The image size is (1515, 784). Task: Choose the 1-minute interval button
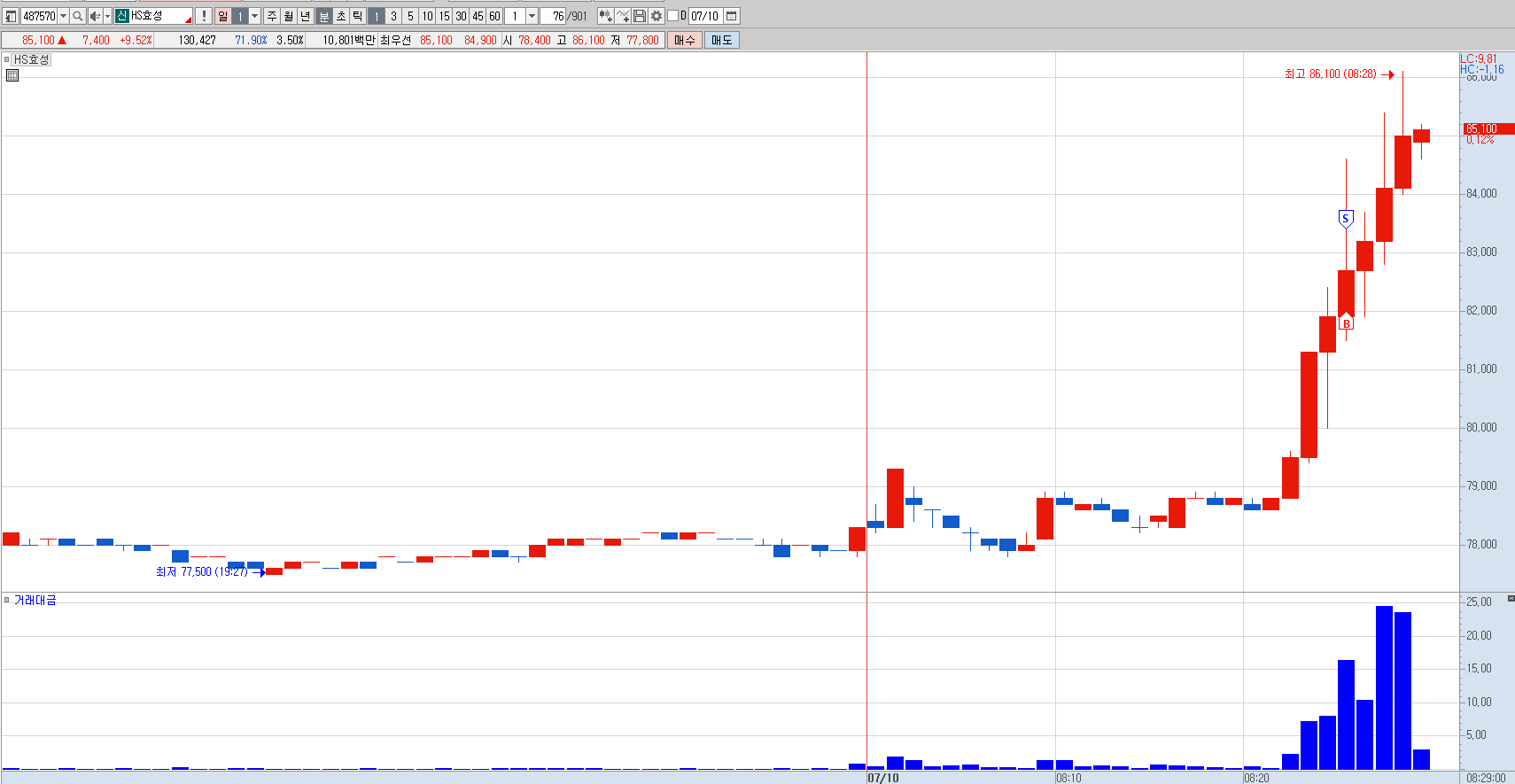[377, 16]
